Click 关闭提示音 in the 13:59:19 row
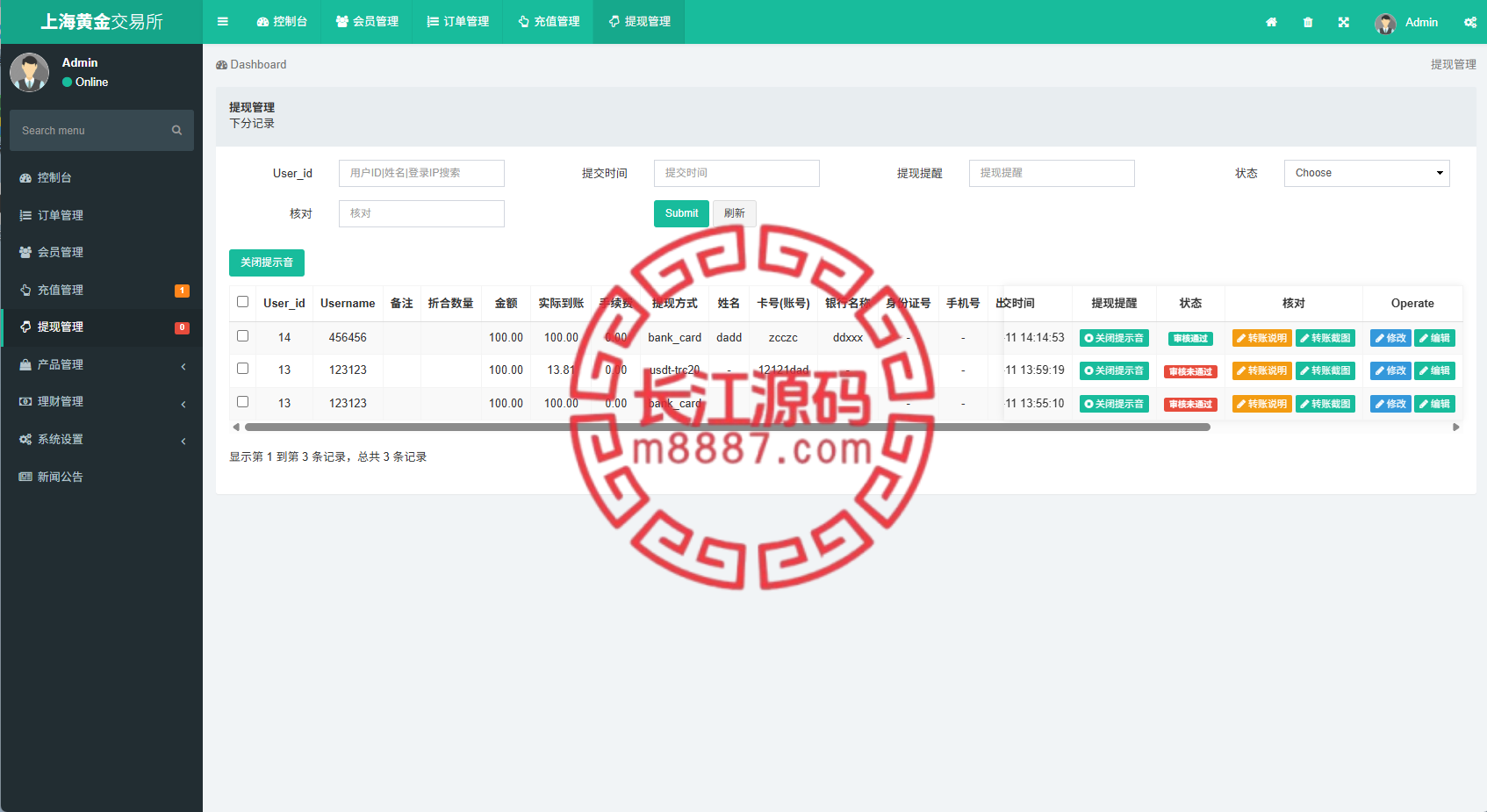The image size is (1487, 812). (1114, 370)
